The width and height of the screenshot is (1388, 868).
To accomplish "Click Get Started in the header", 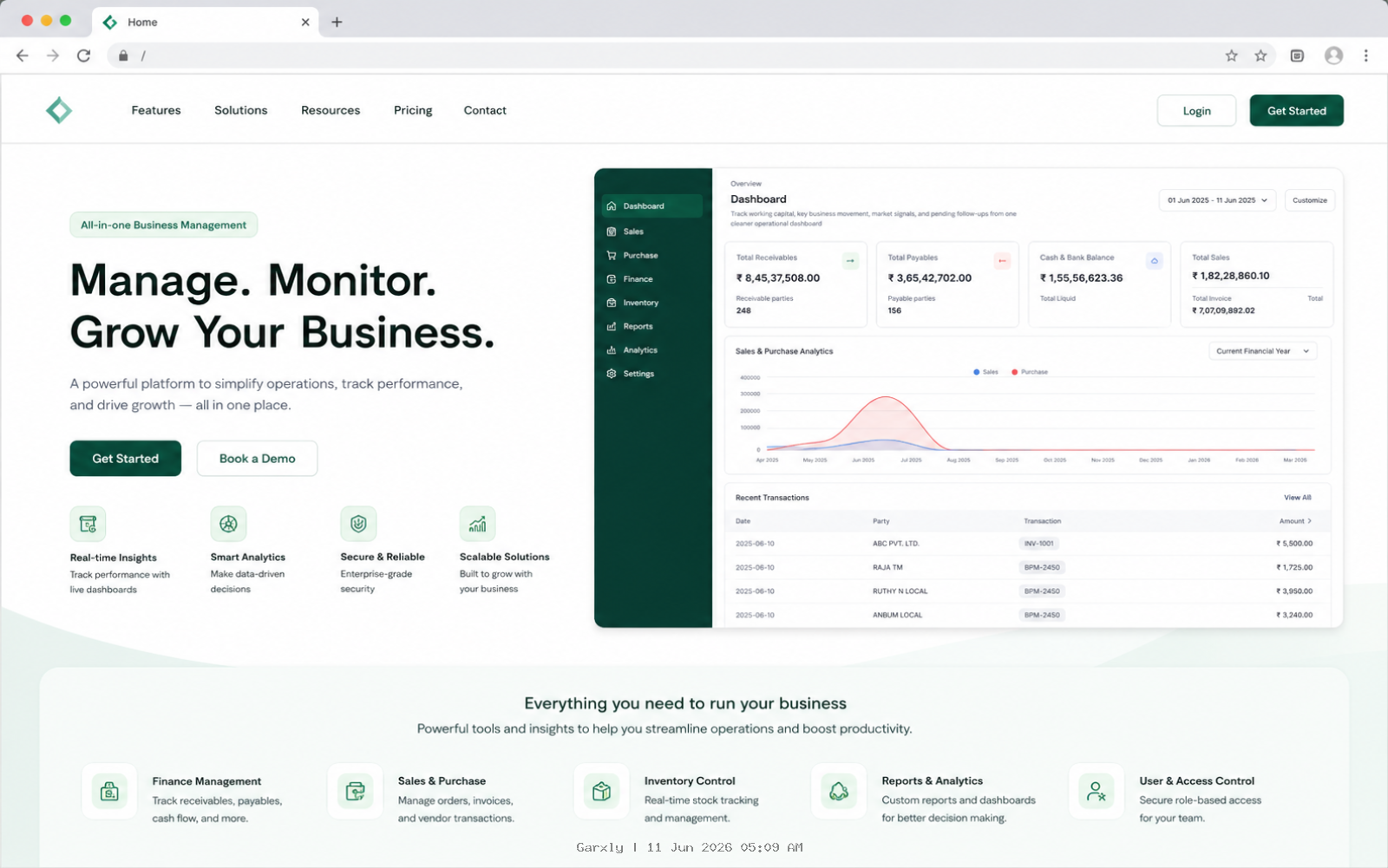I will click(x=1296, y=111).
